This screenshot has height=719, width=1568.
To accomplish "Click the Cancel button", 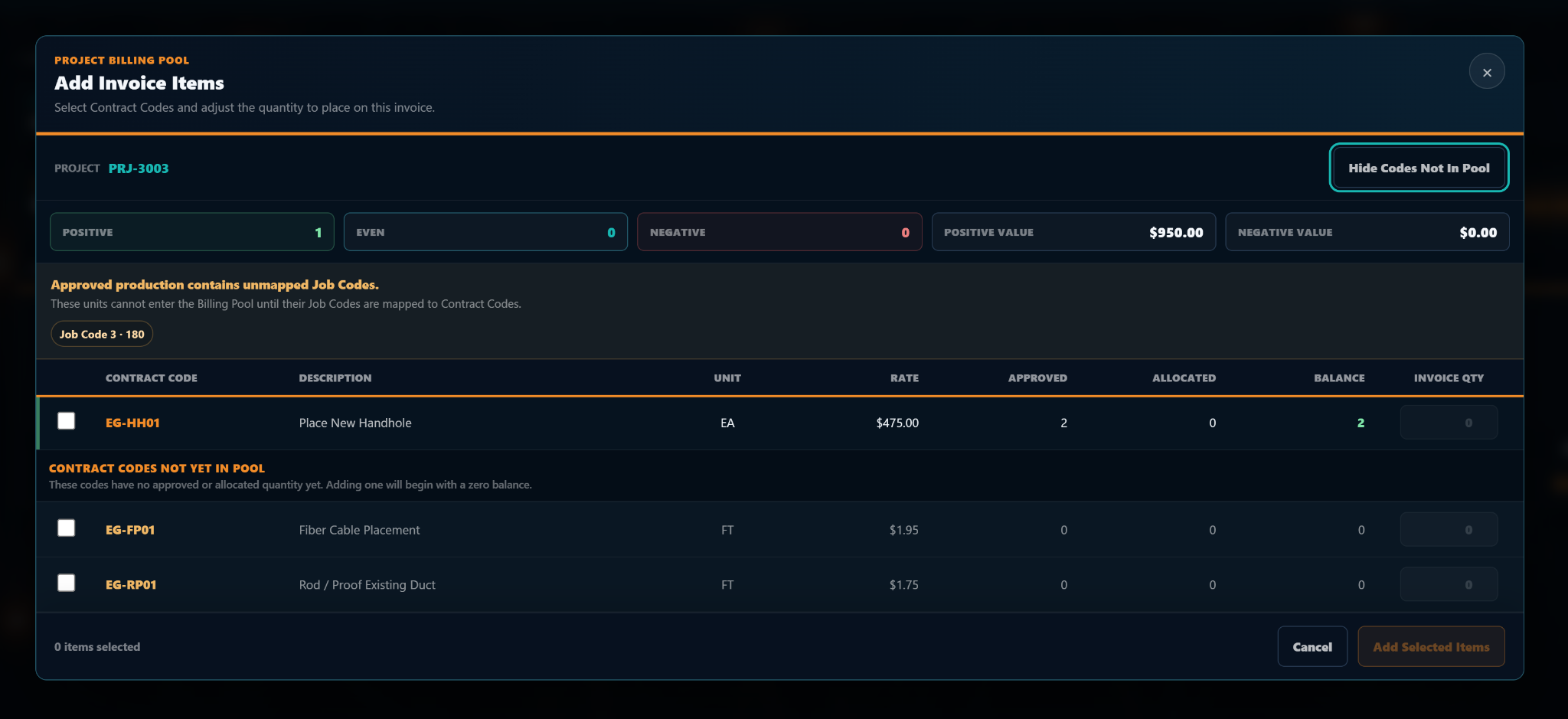I will [1312, 647].
